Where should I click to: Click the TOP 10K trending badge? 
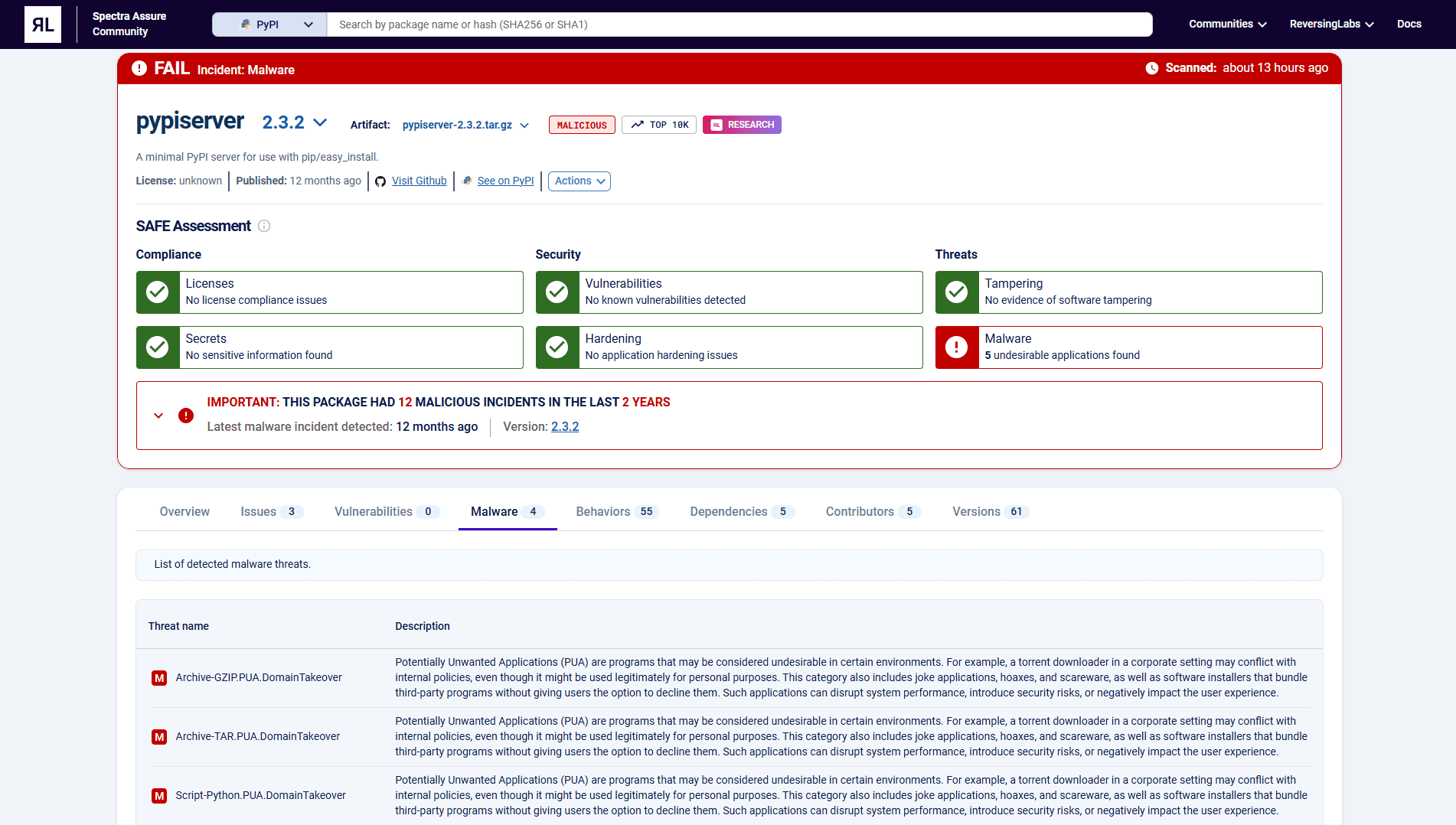tap(658, 124)
